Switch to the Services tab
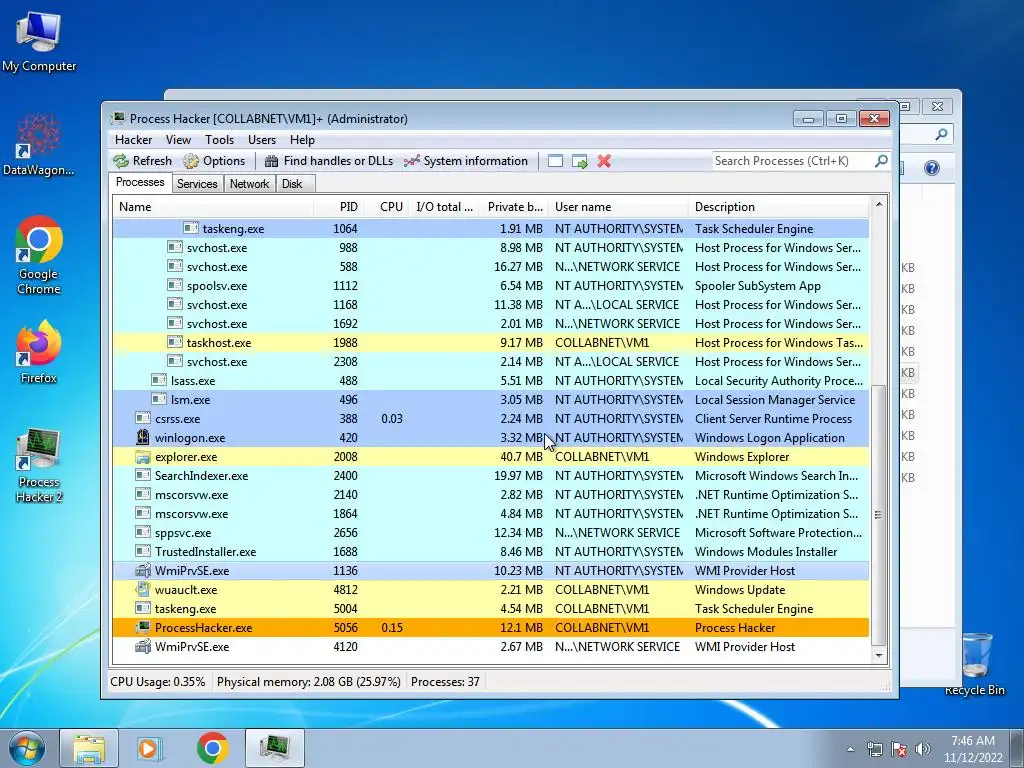 coord(197,184)
